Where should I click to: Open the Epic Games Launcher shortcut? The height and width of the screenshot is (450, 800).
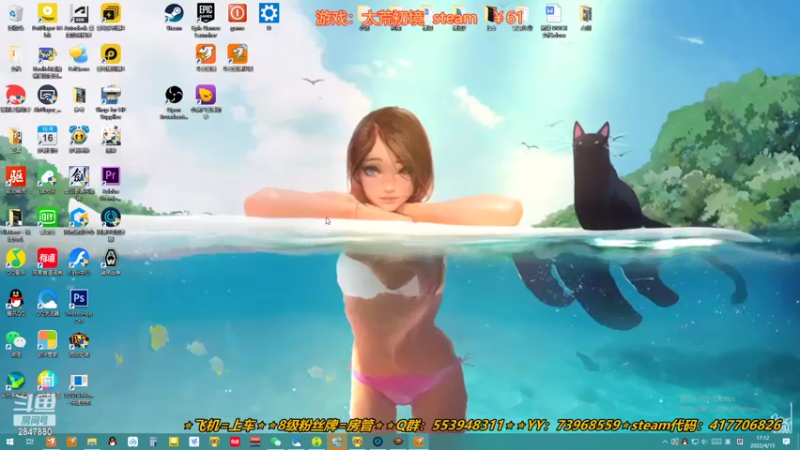[206, 14]
